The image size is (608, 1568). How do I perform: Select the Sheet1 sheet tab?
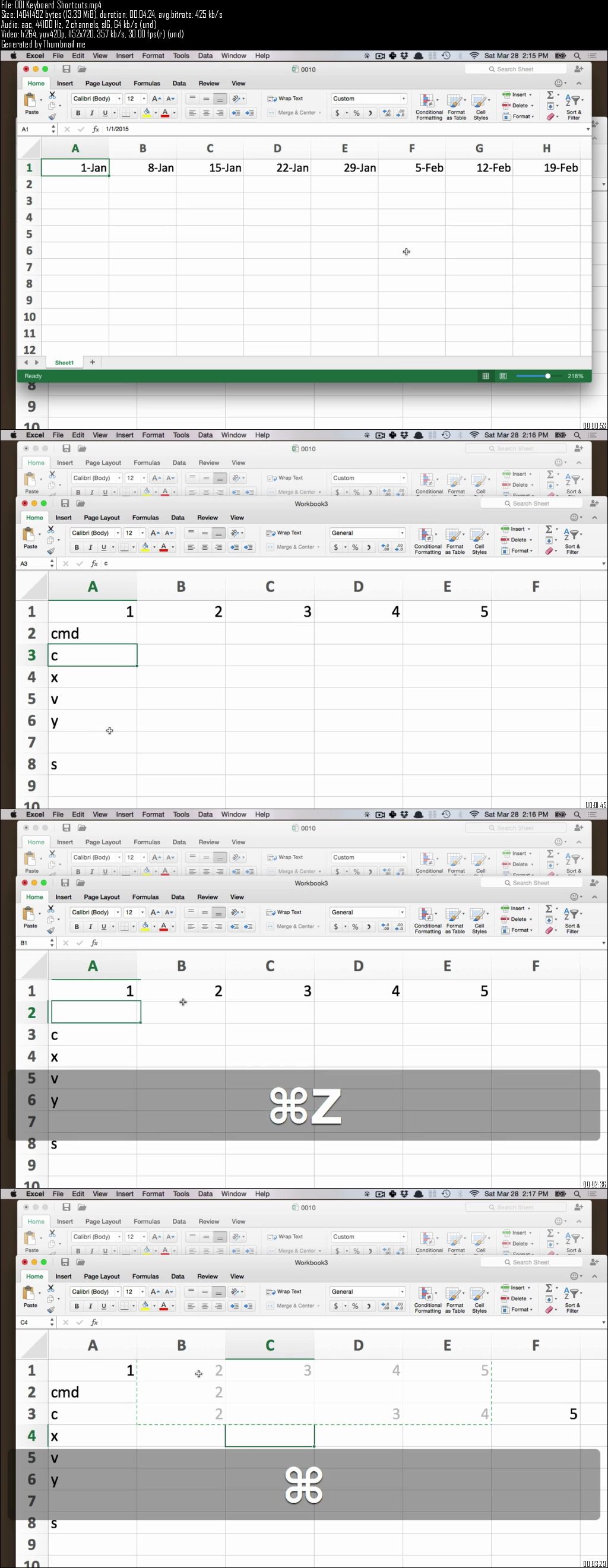(x=64, y=363)
